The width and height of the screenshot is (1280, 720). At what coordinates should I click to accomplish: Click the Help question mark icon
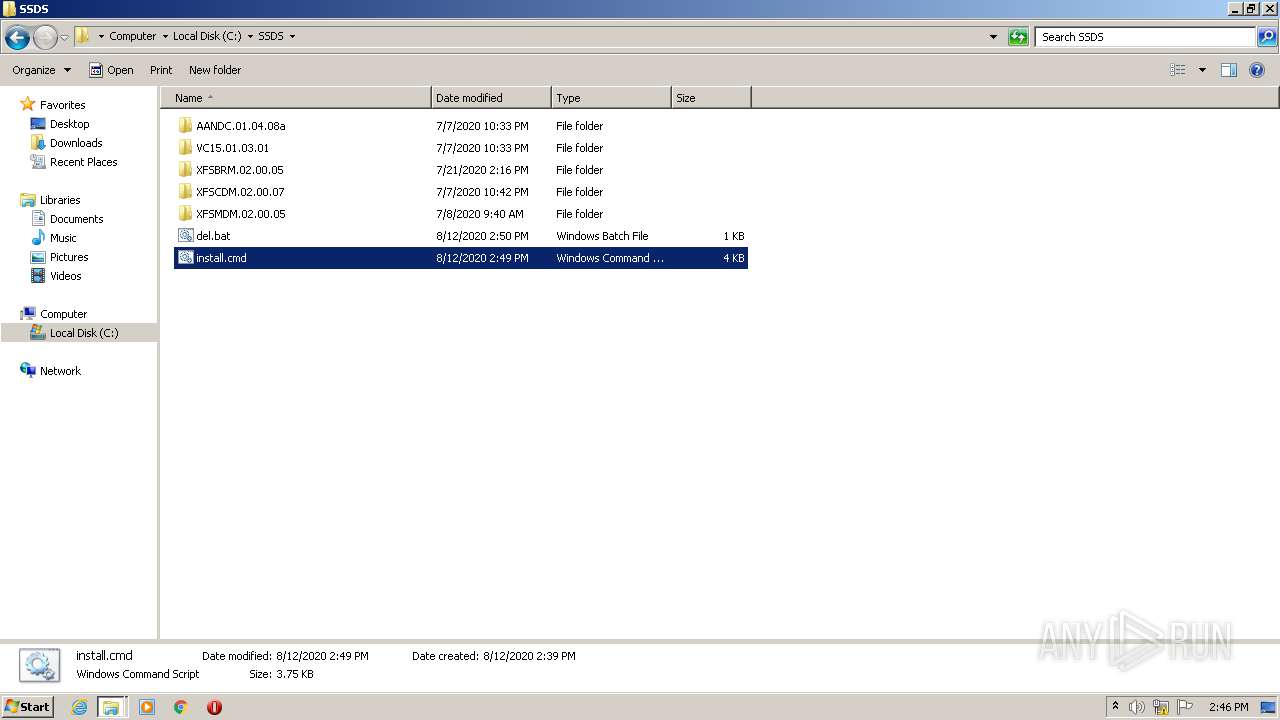pos(1257,70)
